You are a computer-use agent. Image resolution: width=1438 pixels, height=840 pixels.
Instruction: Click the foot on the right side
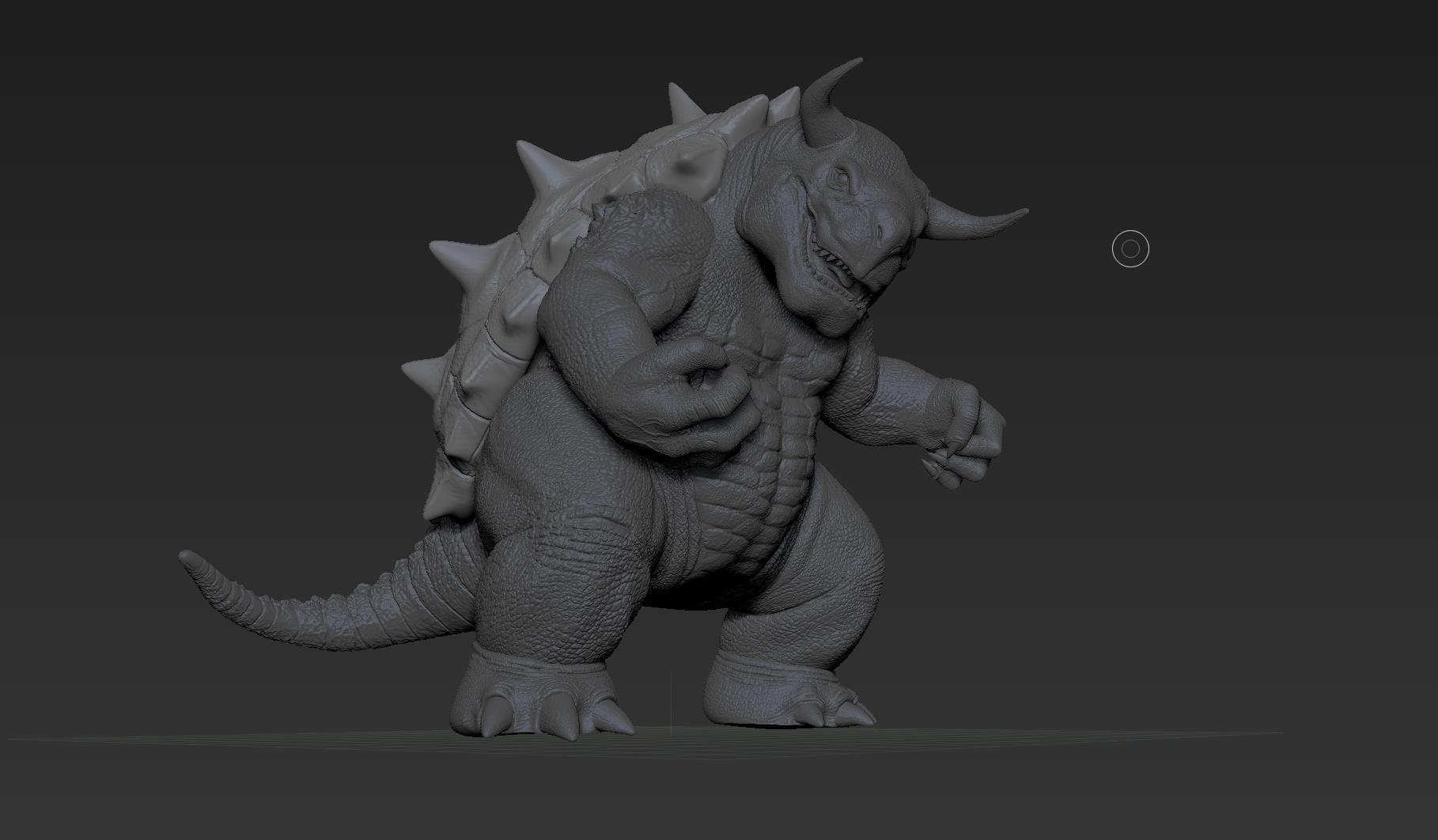tap(791, 690)
